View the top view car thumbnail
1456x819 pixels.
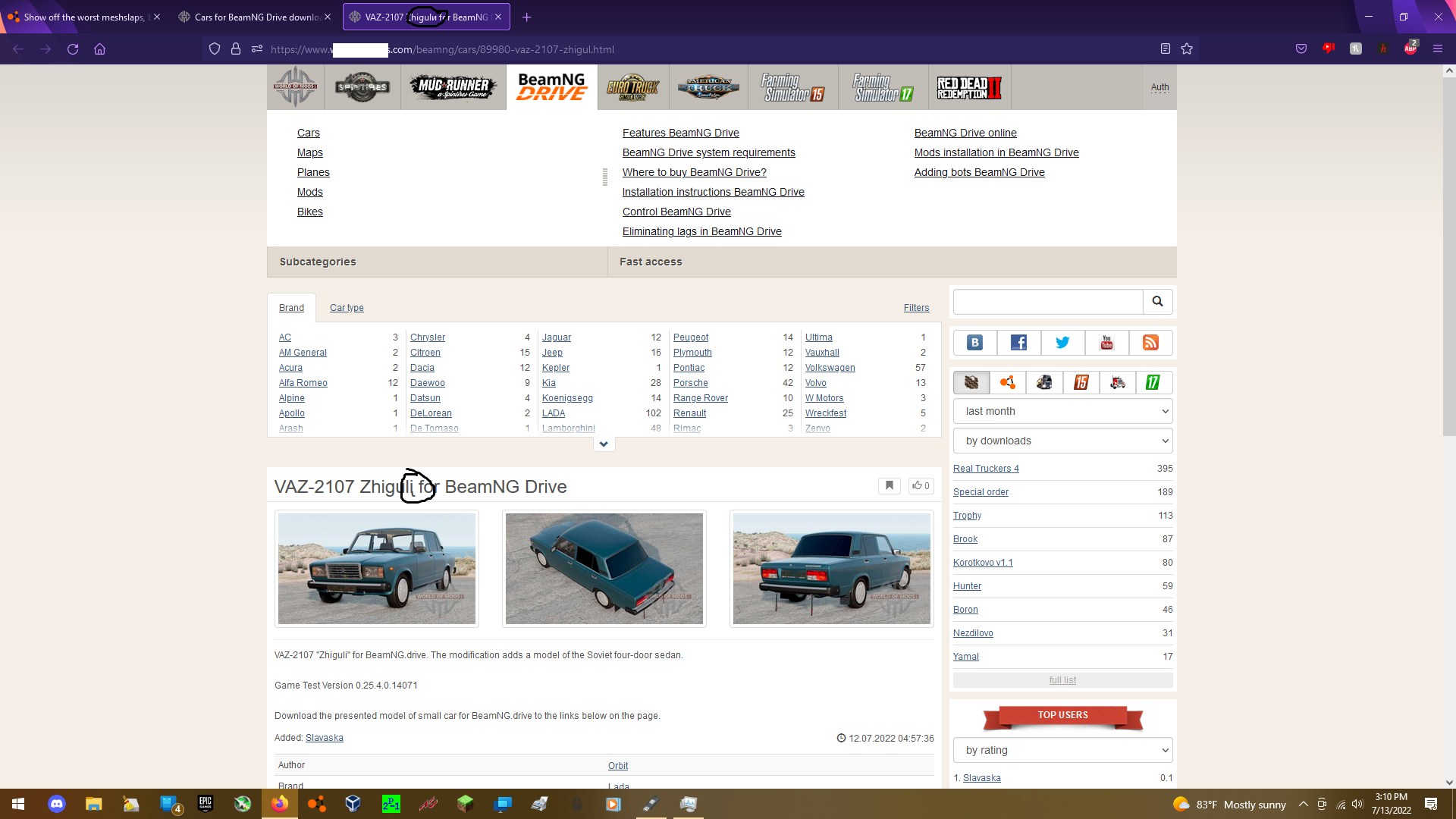(x=604, y=569)
